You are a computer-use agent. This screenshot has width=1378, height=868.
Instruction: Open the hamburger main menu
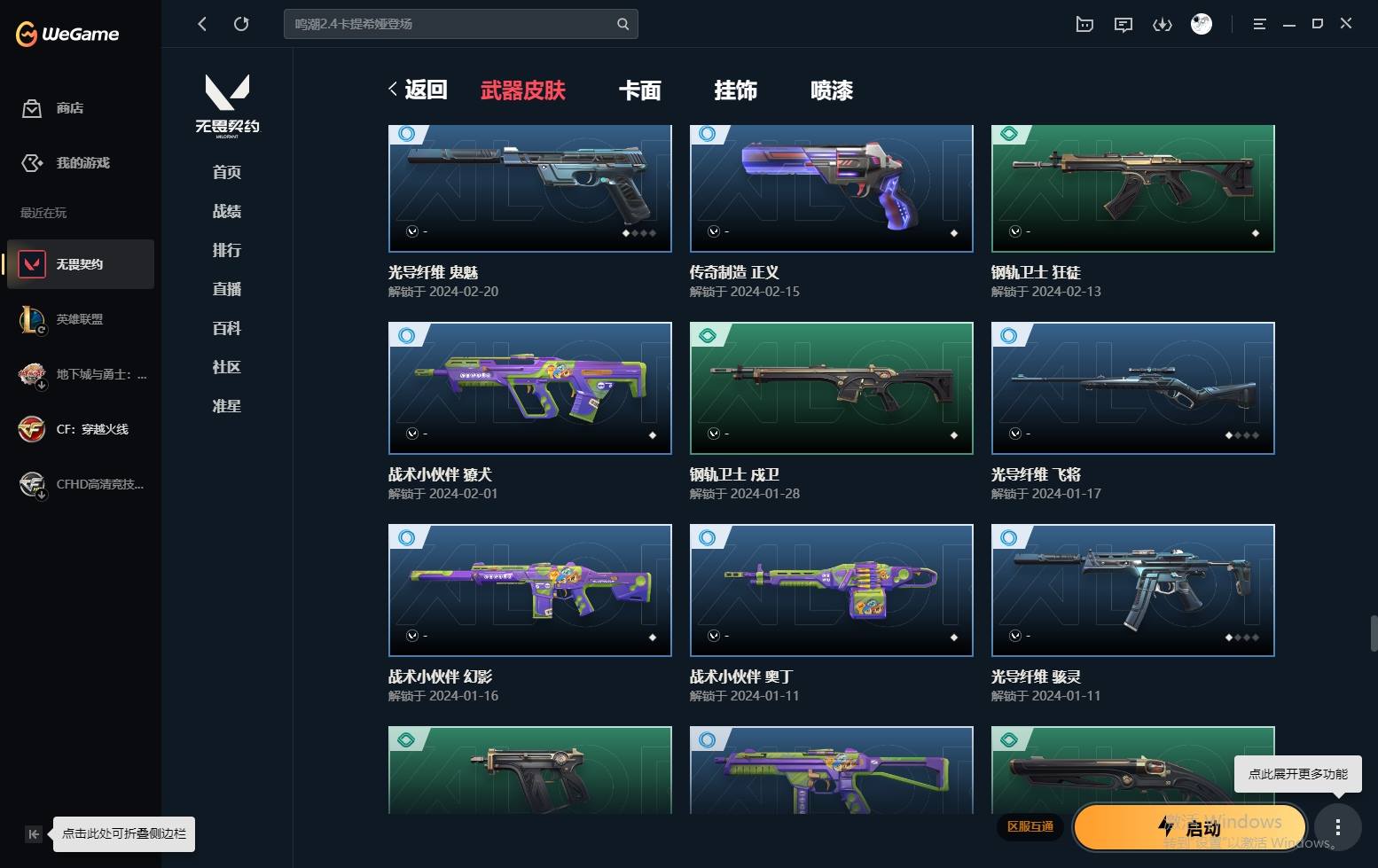tap(1259, 25)
